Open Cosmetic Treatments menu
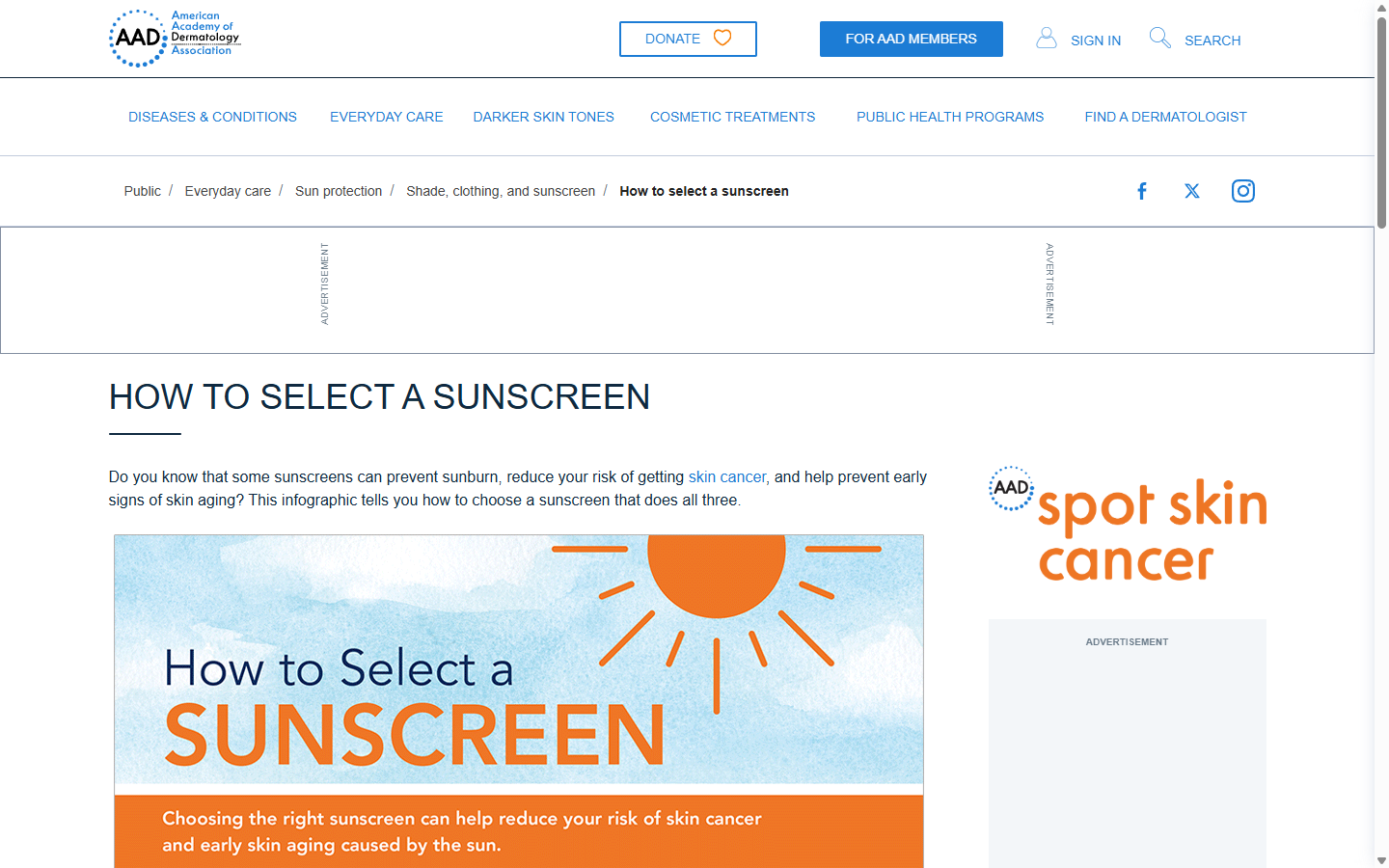Screen dimensions: 1389x868 pos(733,117)
